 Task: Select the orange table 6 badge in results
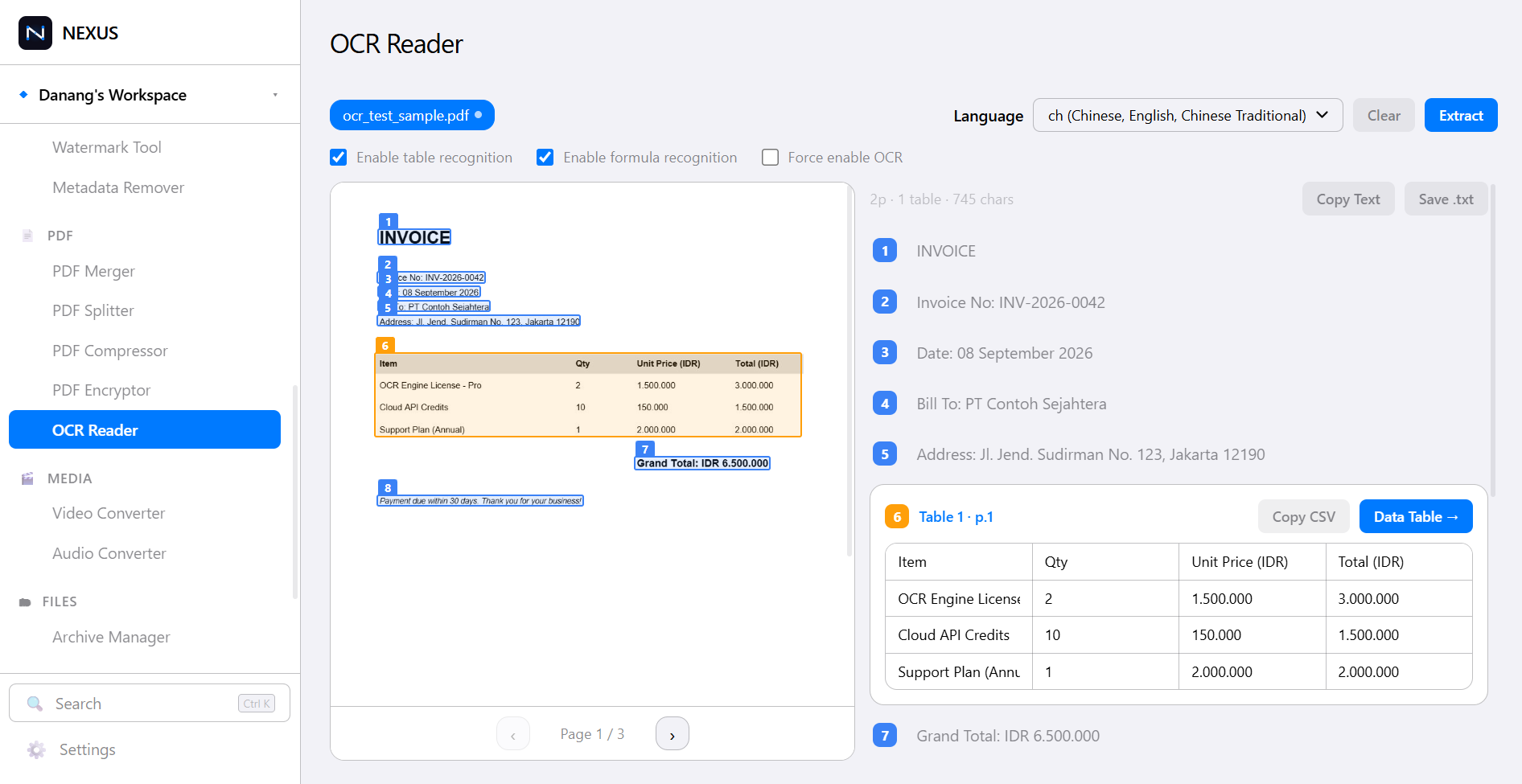(897, 516)
